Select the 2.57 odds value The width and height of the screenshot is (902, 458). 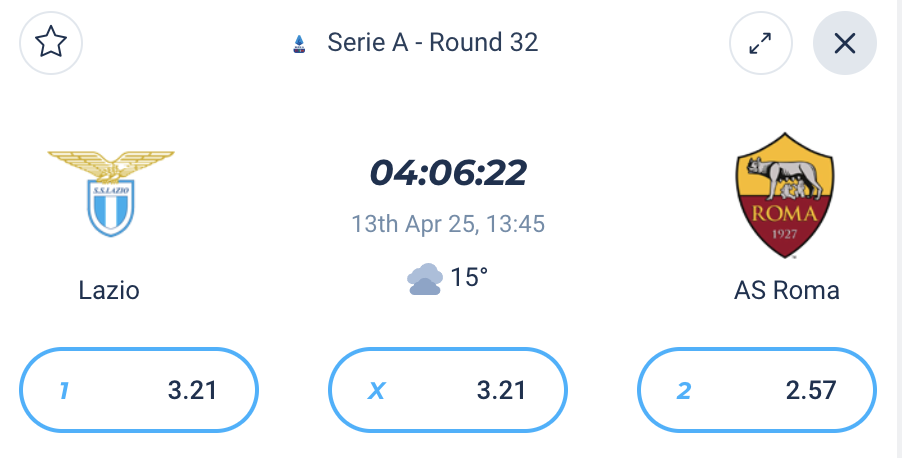click(x=811, y=391)
